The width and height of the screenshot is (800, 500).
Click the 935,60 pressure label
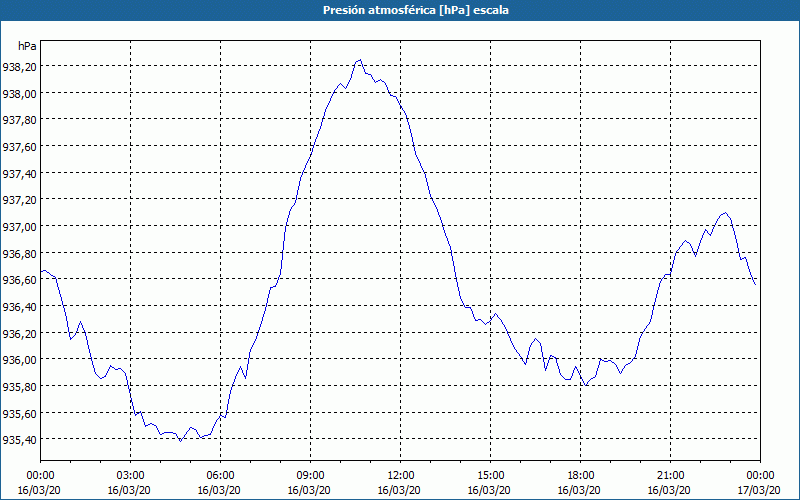coord(19,413)
